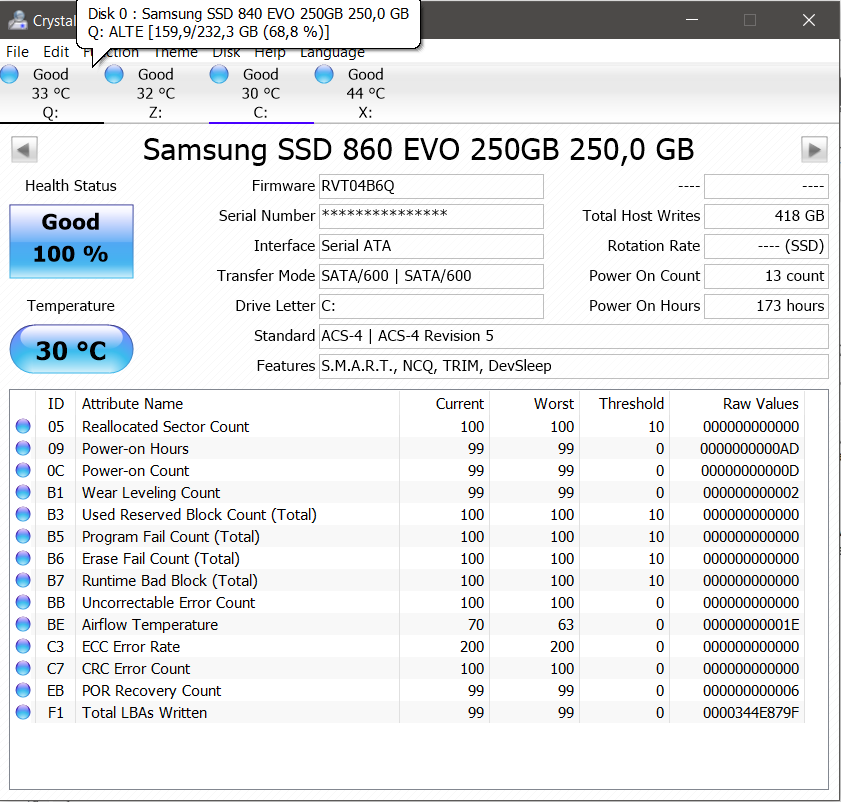Click the Total Host Writes value 418 GB
The image size is (841, 802).
[x=766, y=216]
